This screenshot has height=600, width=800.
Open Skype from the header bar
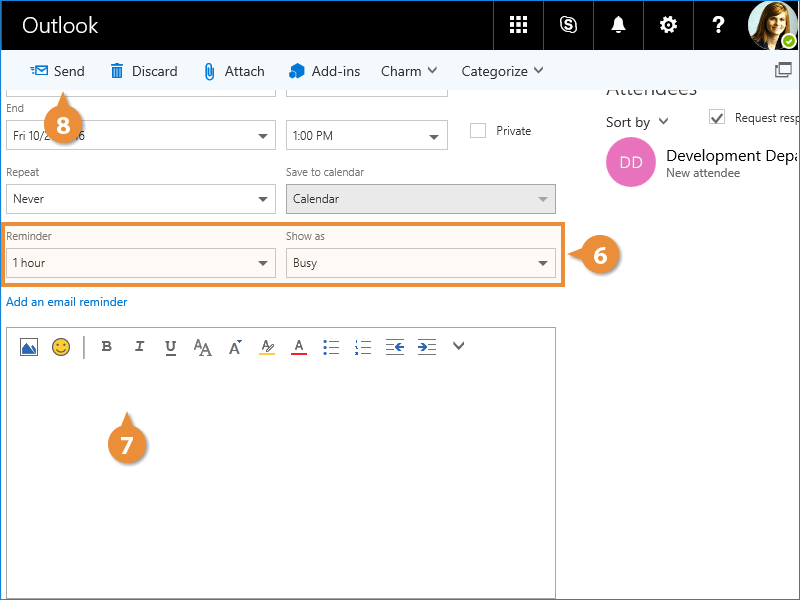(568, 25)
